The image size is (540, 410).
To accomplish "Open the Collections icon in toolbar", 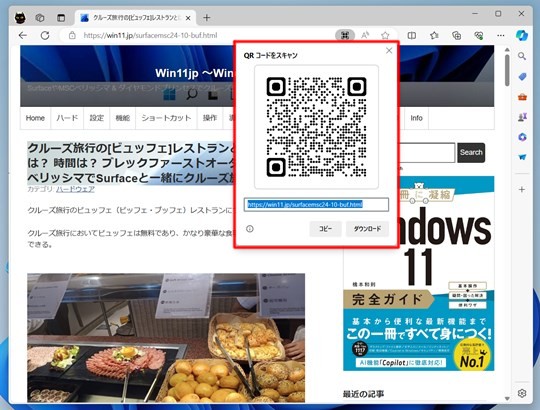I will (456, 35).
